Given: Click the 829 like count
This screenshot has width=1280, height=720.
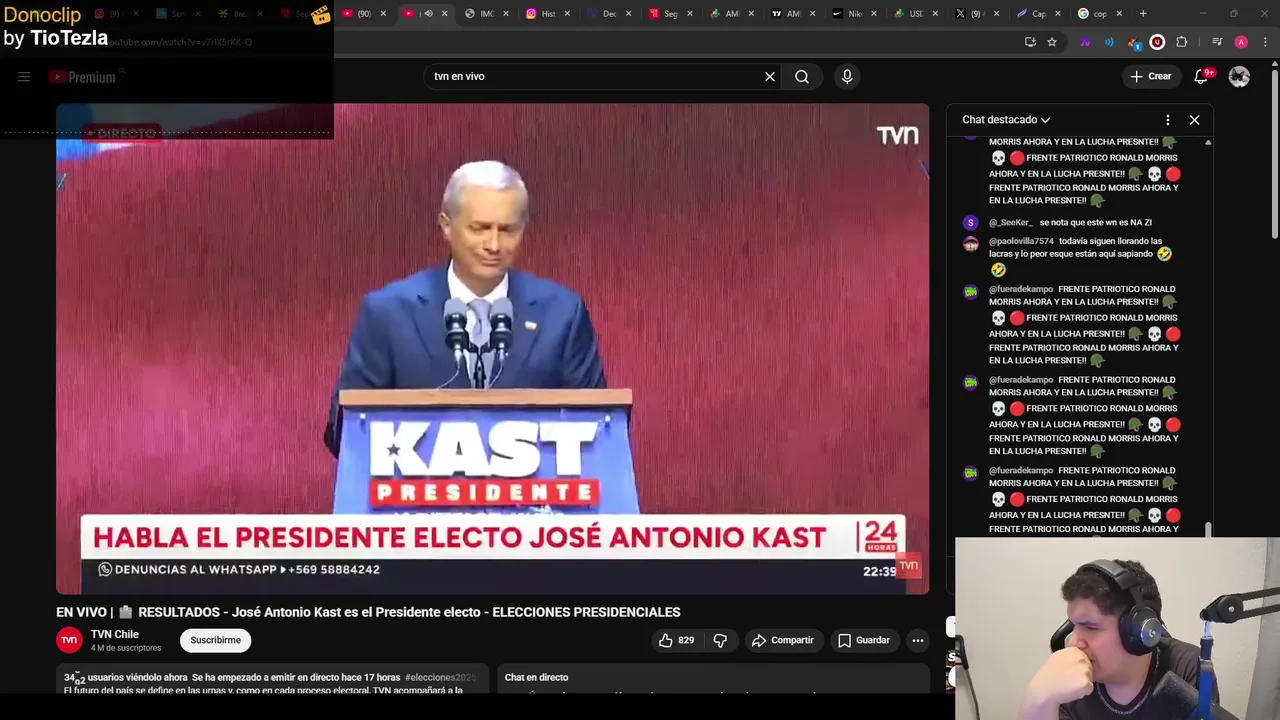Looking at the screenshot, I should pyautogui.click(x=686, y=640).
